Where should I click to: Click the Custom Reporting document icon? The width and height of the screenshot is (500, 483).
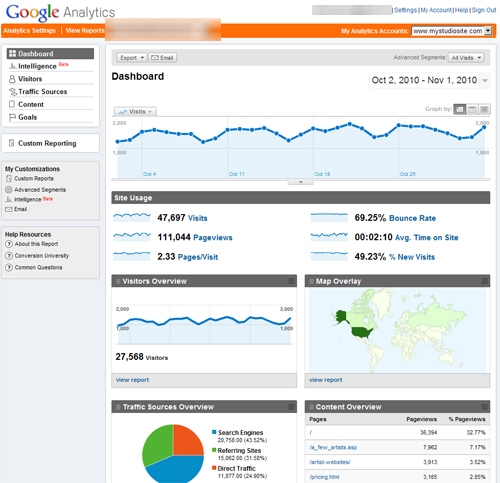(11, 143)
